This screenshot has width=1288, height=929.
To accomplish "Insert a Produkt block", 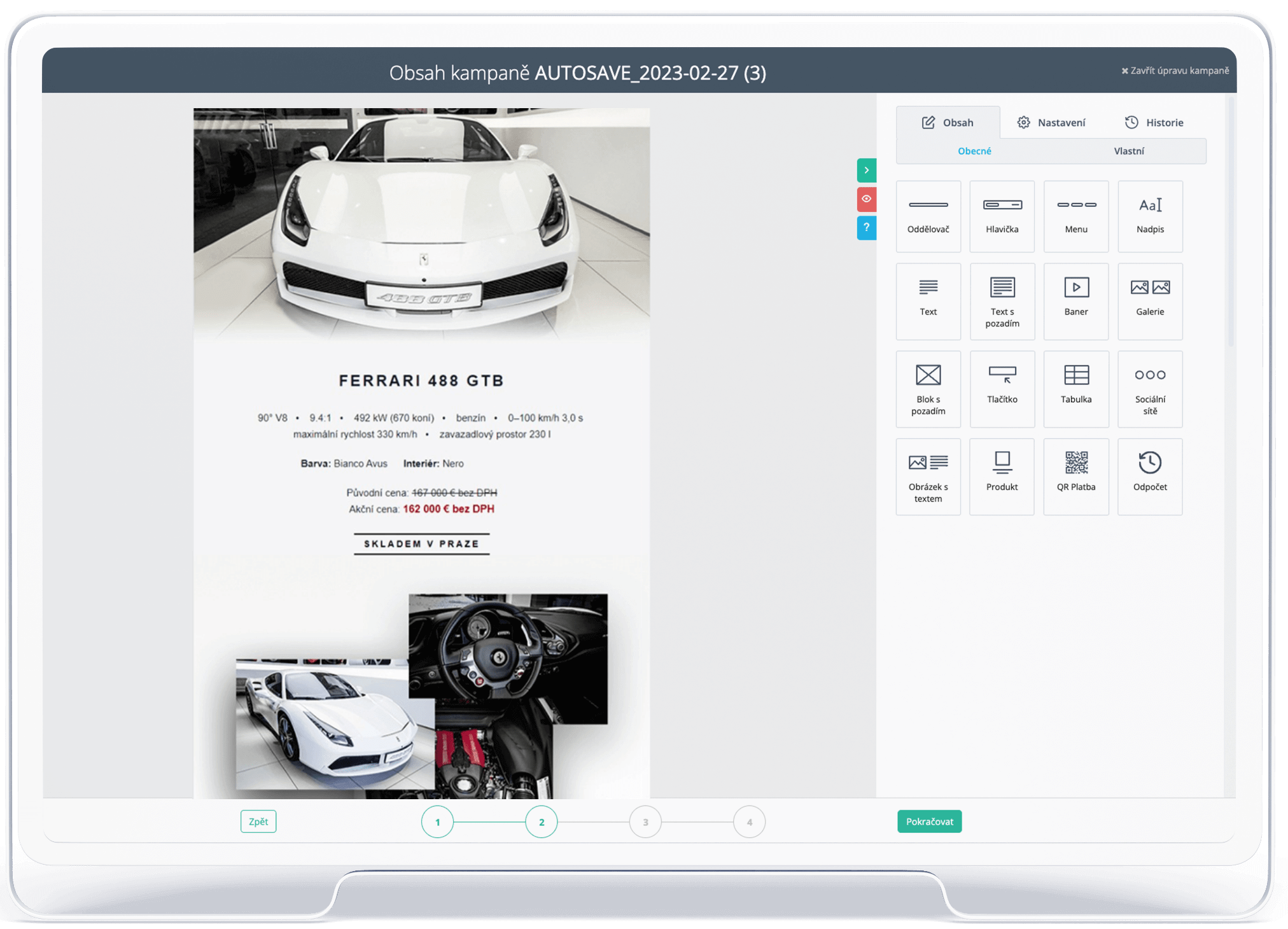I will [x=1002, y=477].
